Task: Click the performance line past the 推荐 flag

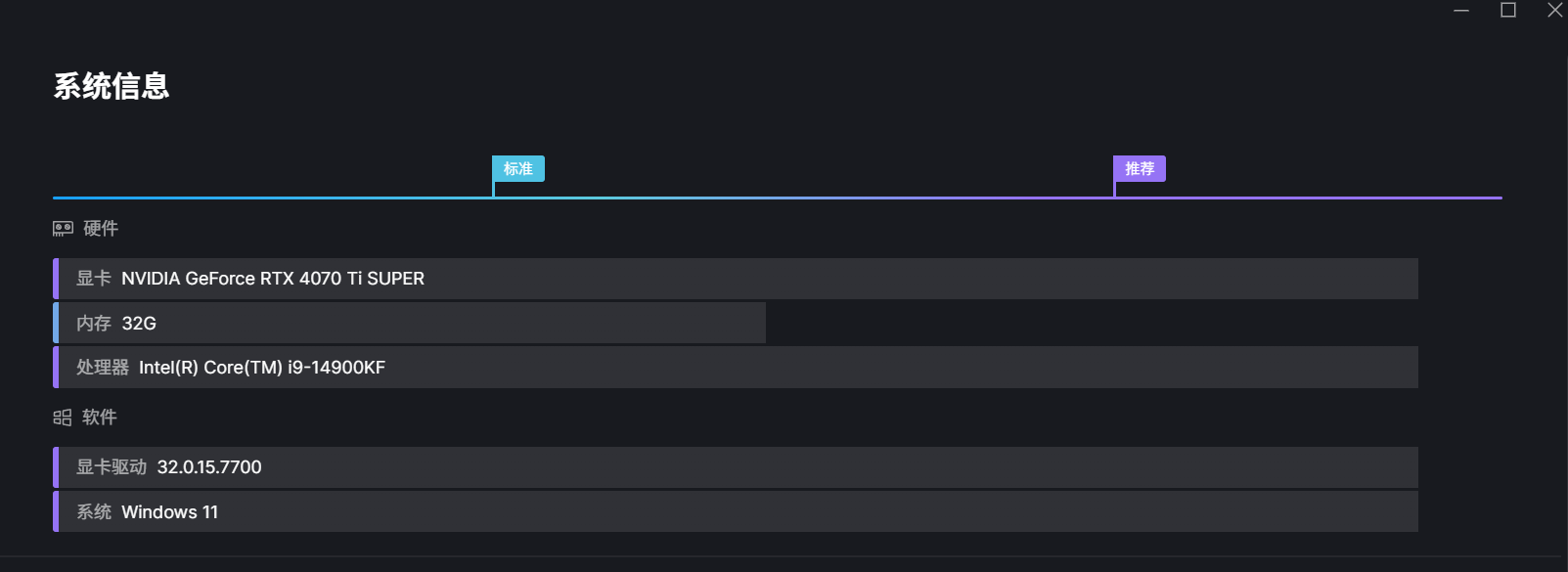Action: [1309, 198]
